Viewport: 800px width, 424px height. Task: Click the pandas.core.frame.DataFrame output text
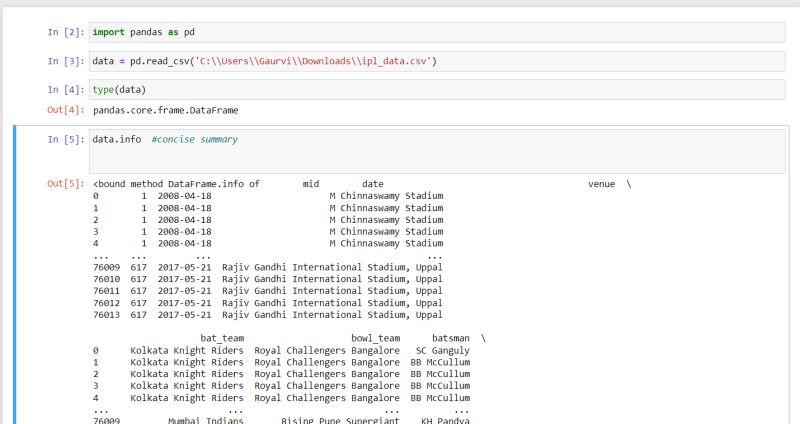pyautogui.click(x=165, y=109)
